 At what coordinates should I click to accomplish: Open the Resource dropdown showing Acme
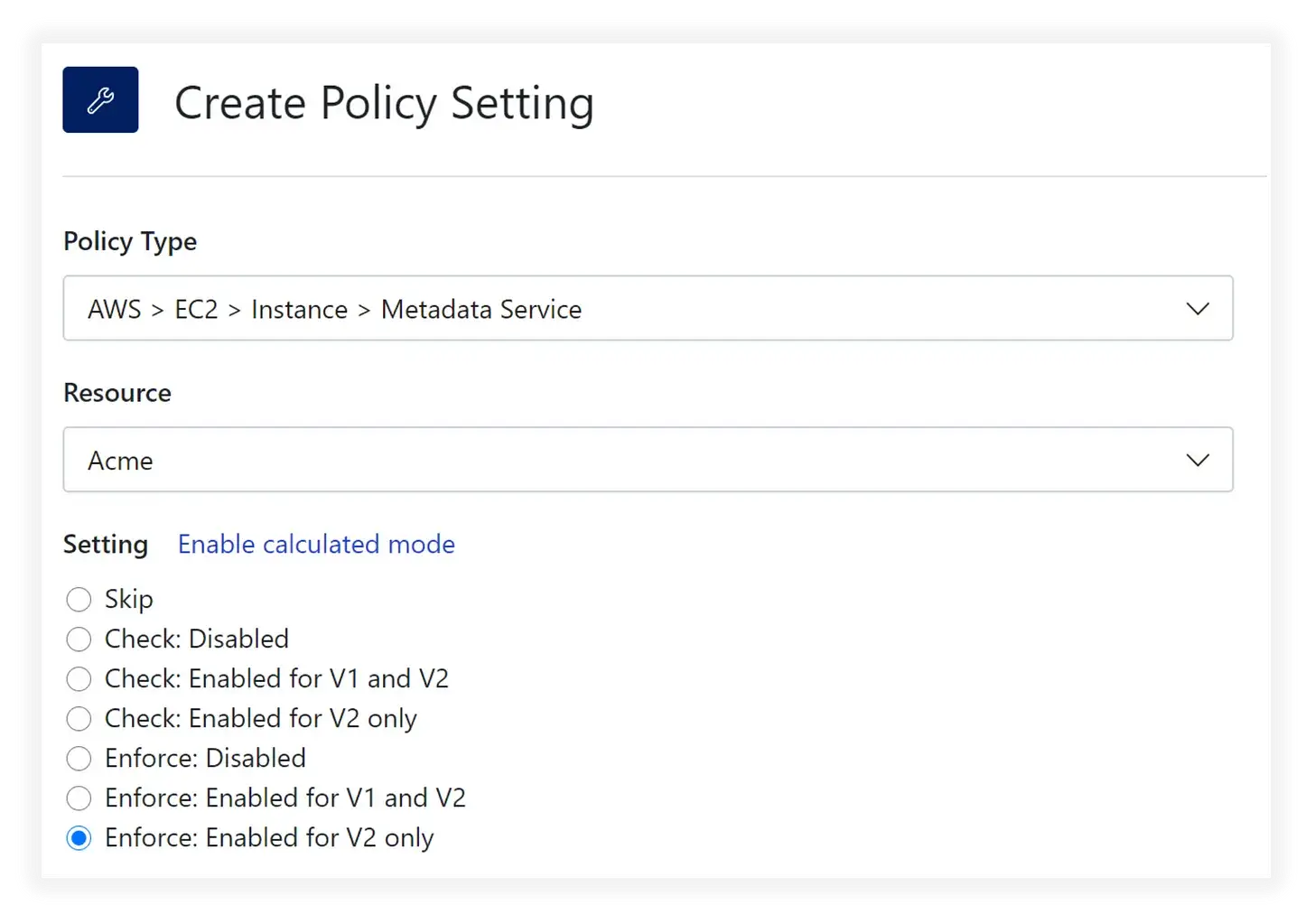[648, 460]
